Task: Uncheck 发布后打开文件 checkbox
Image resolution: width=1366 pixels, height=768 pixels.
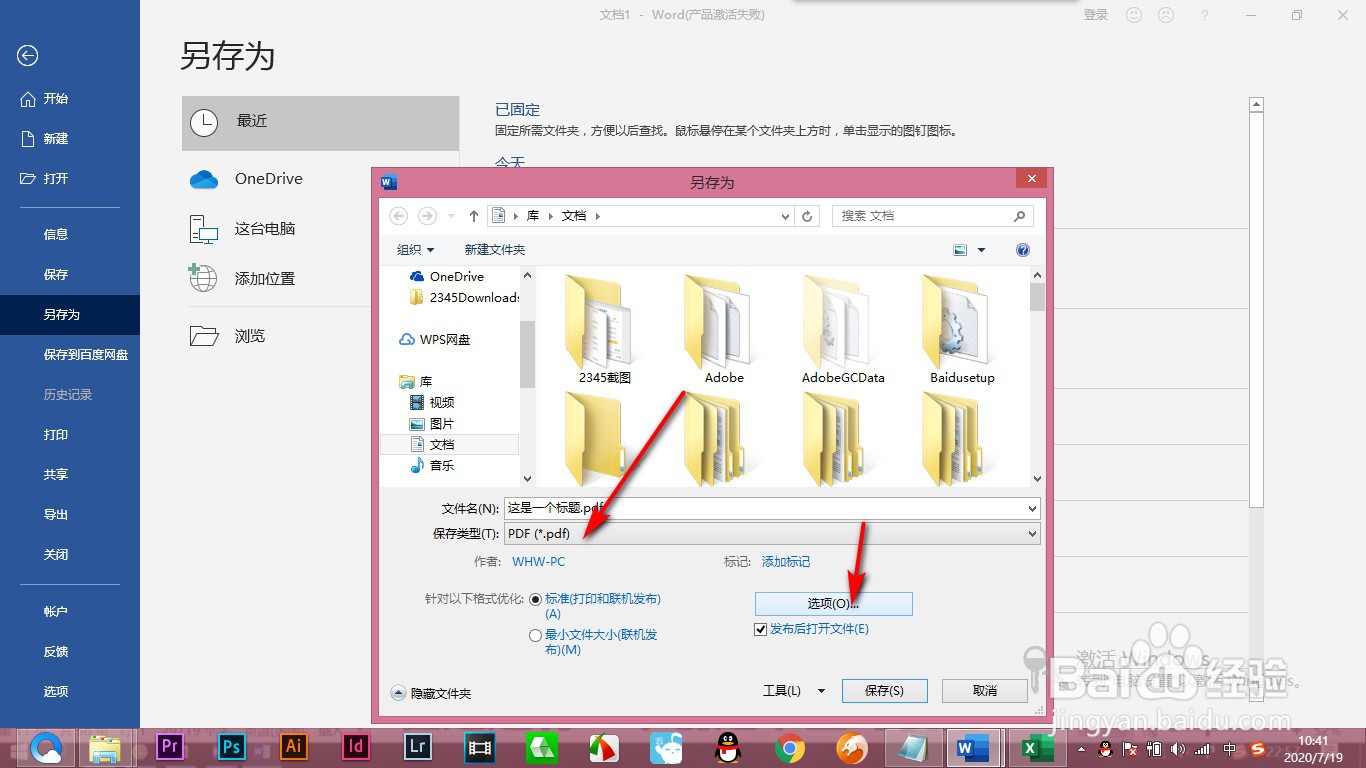Action: coord(761,629)
